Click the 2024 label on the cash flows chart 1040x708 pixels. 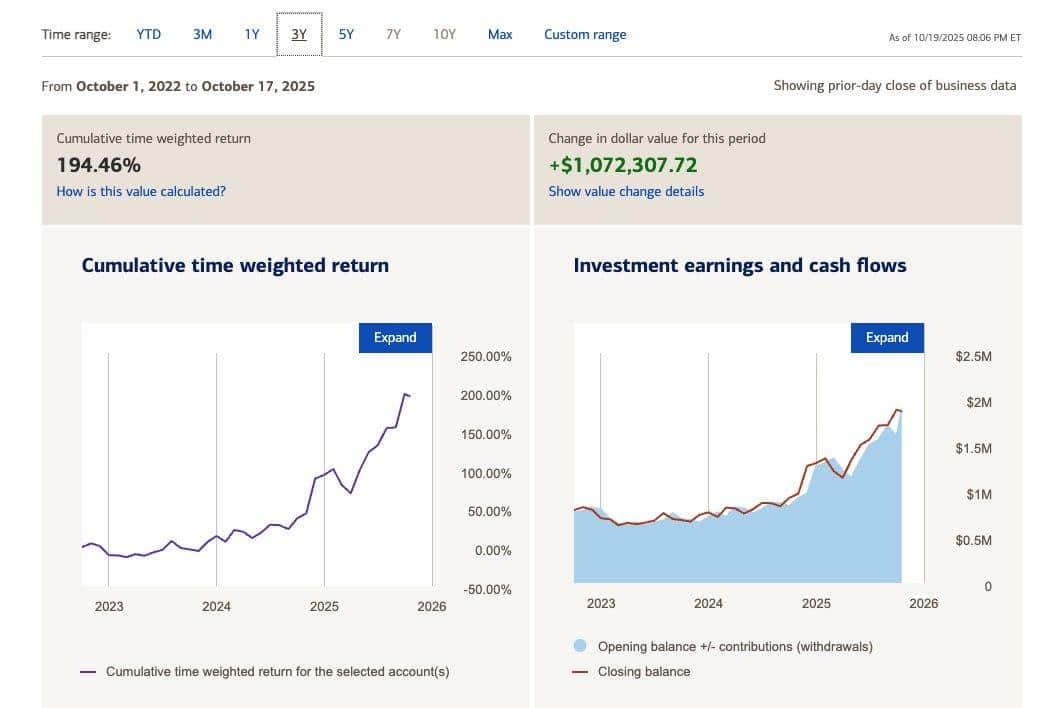(x=708, y=604)
